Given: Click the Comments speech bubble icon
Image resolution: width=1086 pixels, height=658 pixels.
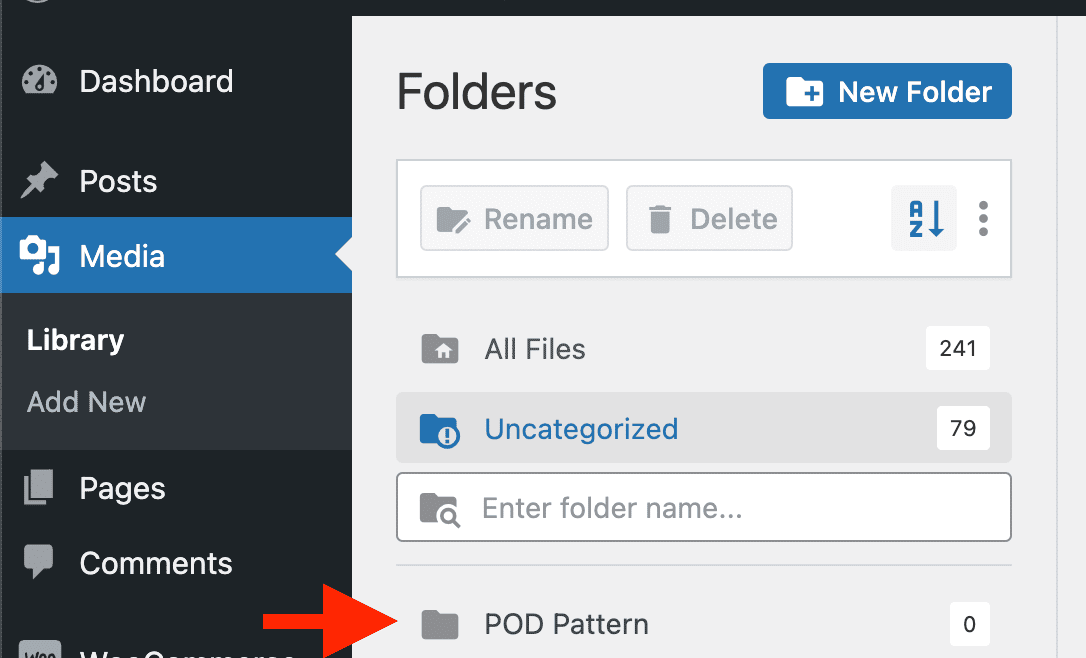Looking at the screenshot, I should 38,563.
